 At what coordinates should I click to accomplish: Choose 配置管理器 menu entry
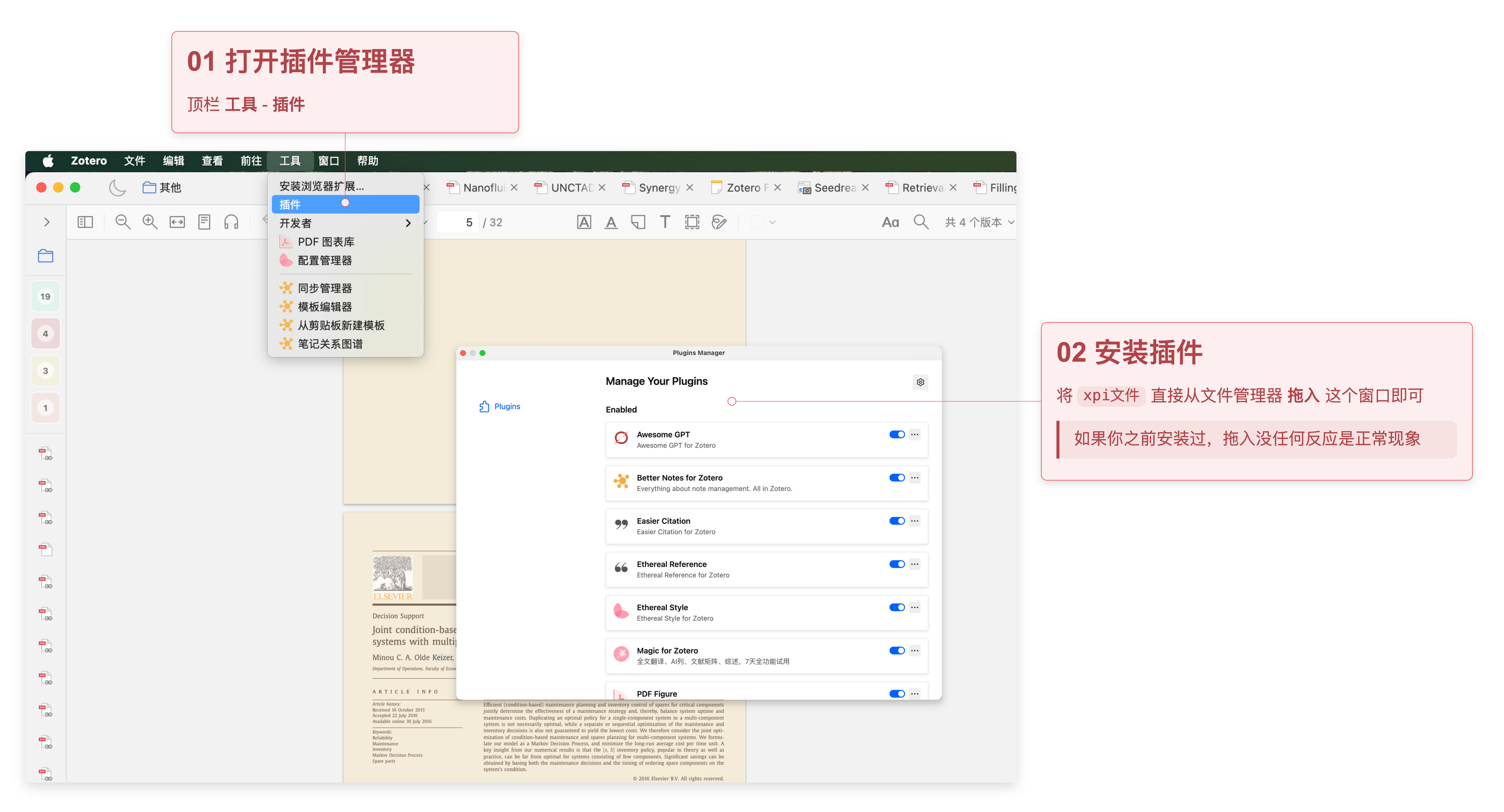[x=345, y=260]
